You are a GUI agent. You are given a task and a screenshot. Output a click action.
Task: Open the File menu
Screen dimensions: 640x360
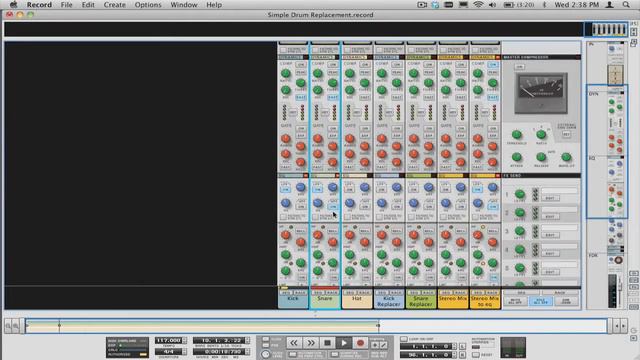pos(66,5)
